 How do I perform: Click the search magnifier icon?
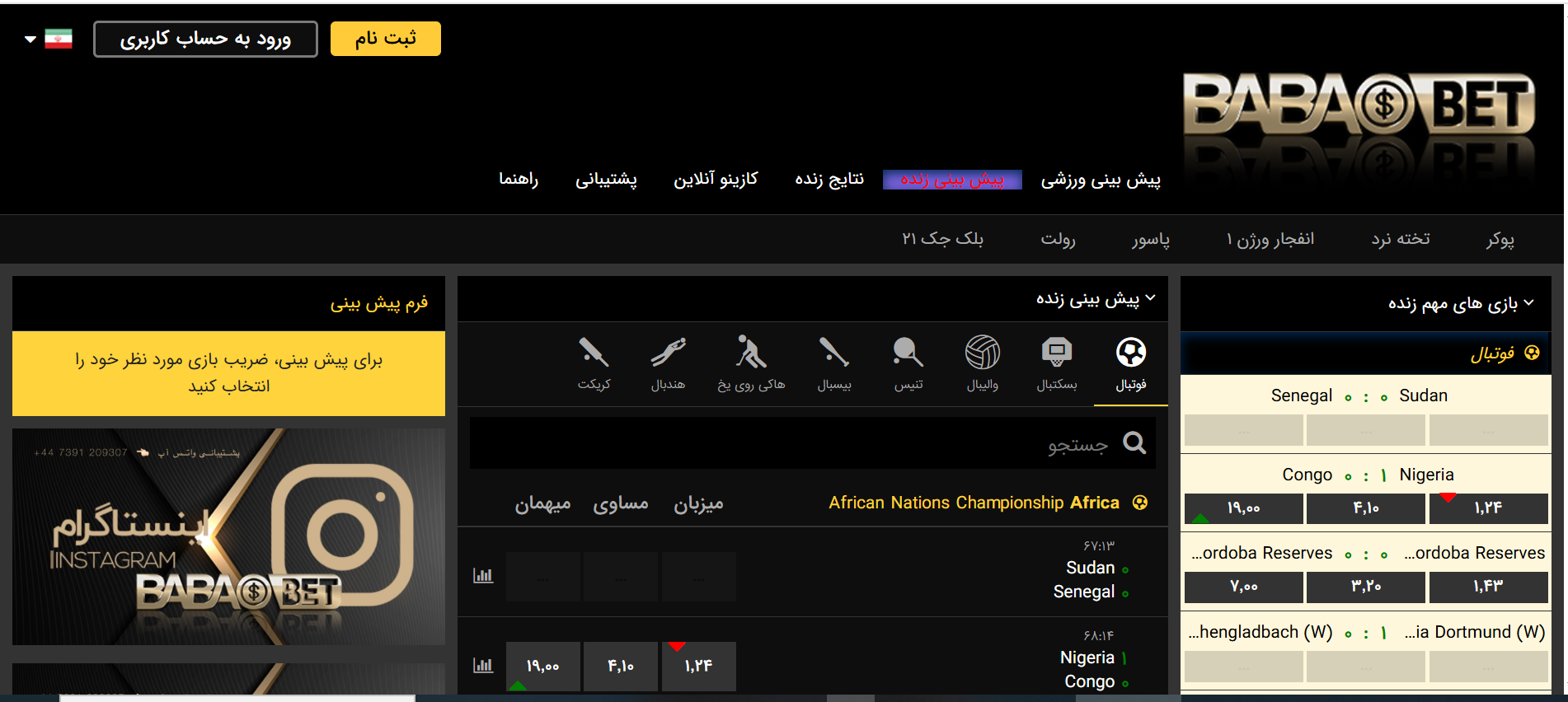1134,443
